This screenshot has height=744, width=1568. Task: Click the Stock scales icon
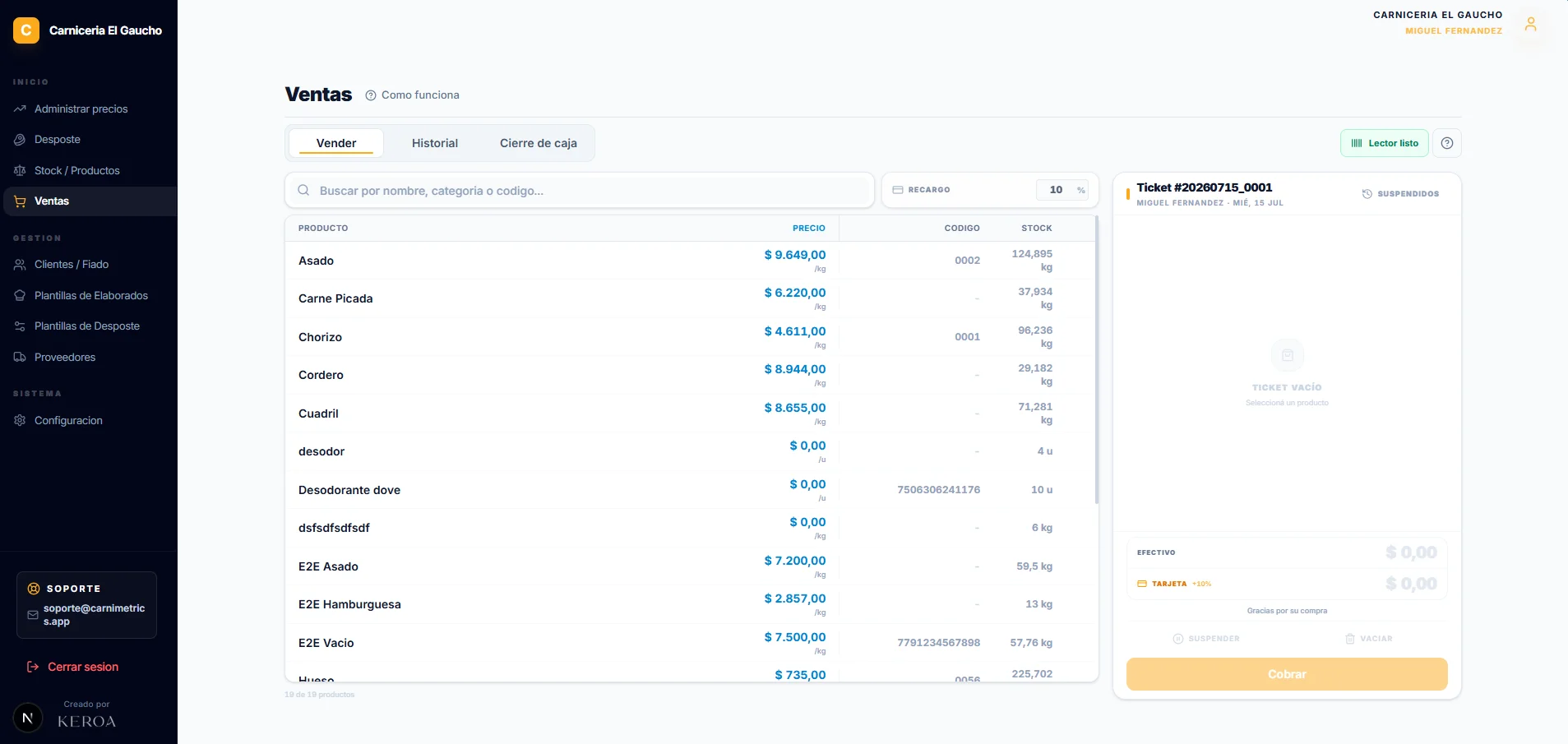pos(20,170)
